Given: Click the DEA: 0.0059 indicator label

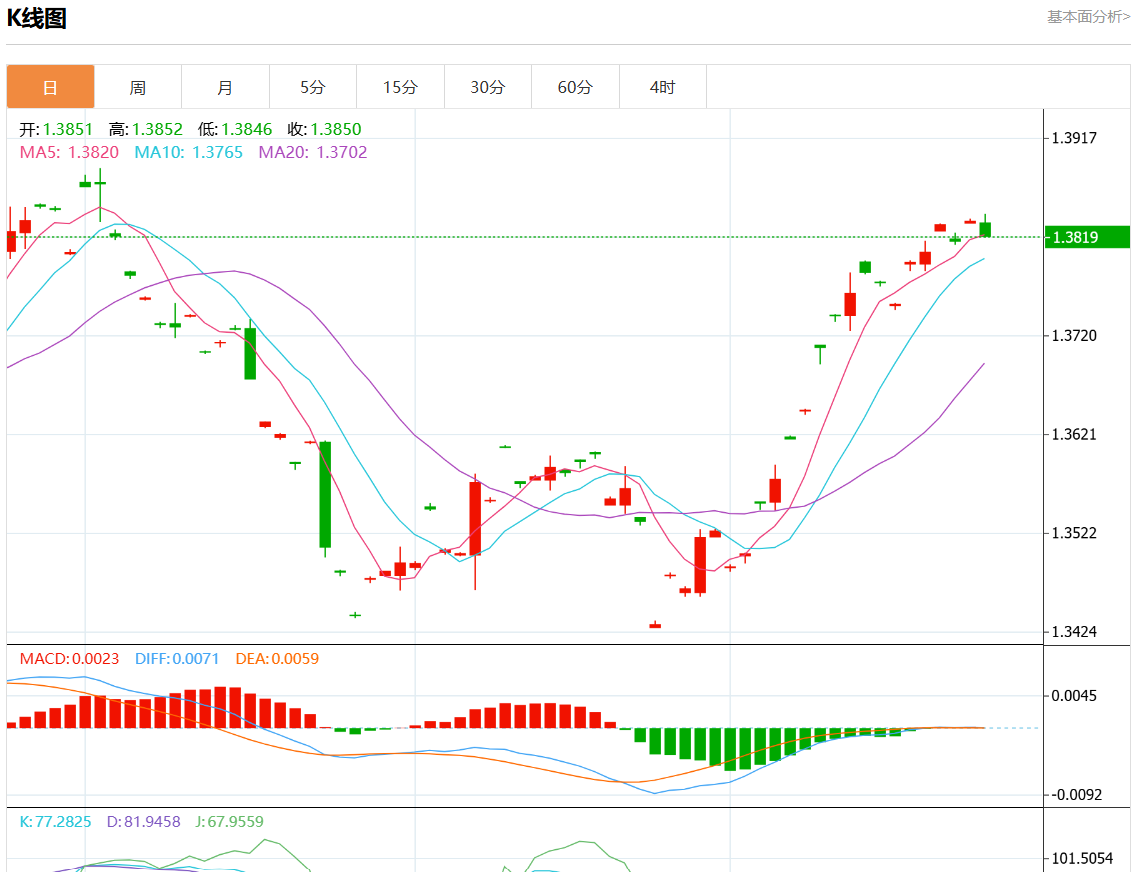Looking at the screenshot, I should pos(277,659).
